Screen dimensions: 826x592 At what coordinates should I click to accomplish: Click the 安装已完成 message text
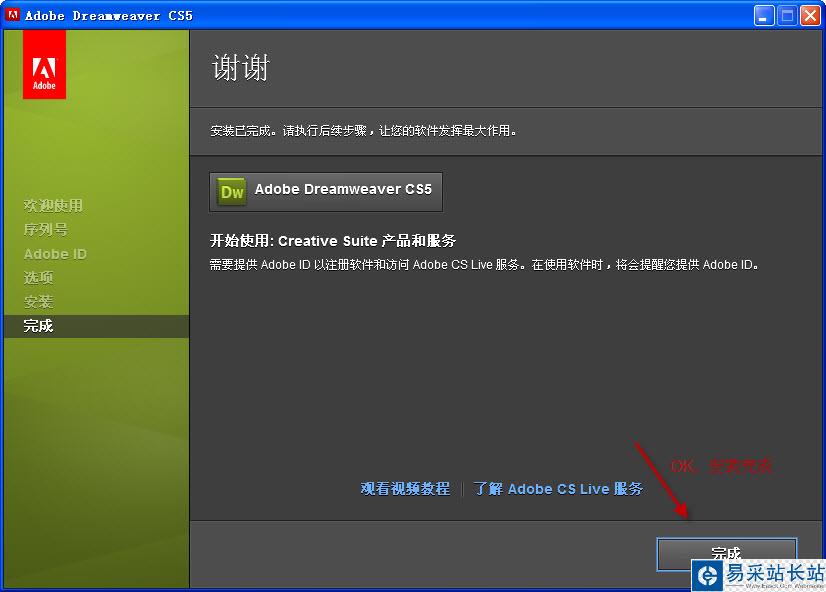(x=363, y=130)
